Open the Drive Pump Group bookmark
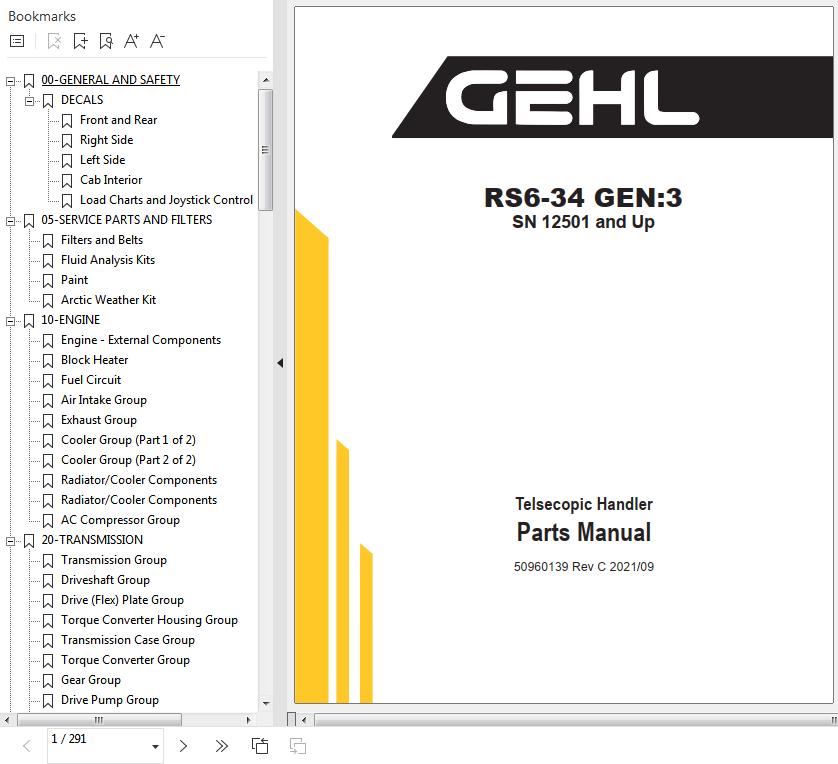This screenshot has width=838, height=764. point(110,700)
